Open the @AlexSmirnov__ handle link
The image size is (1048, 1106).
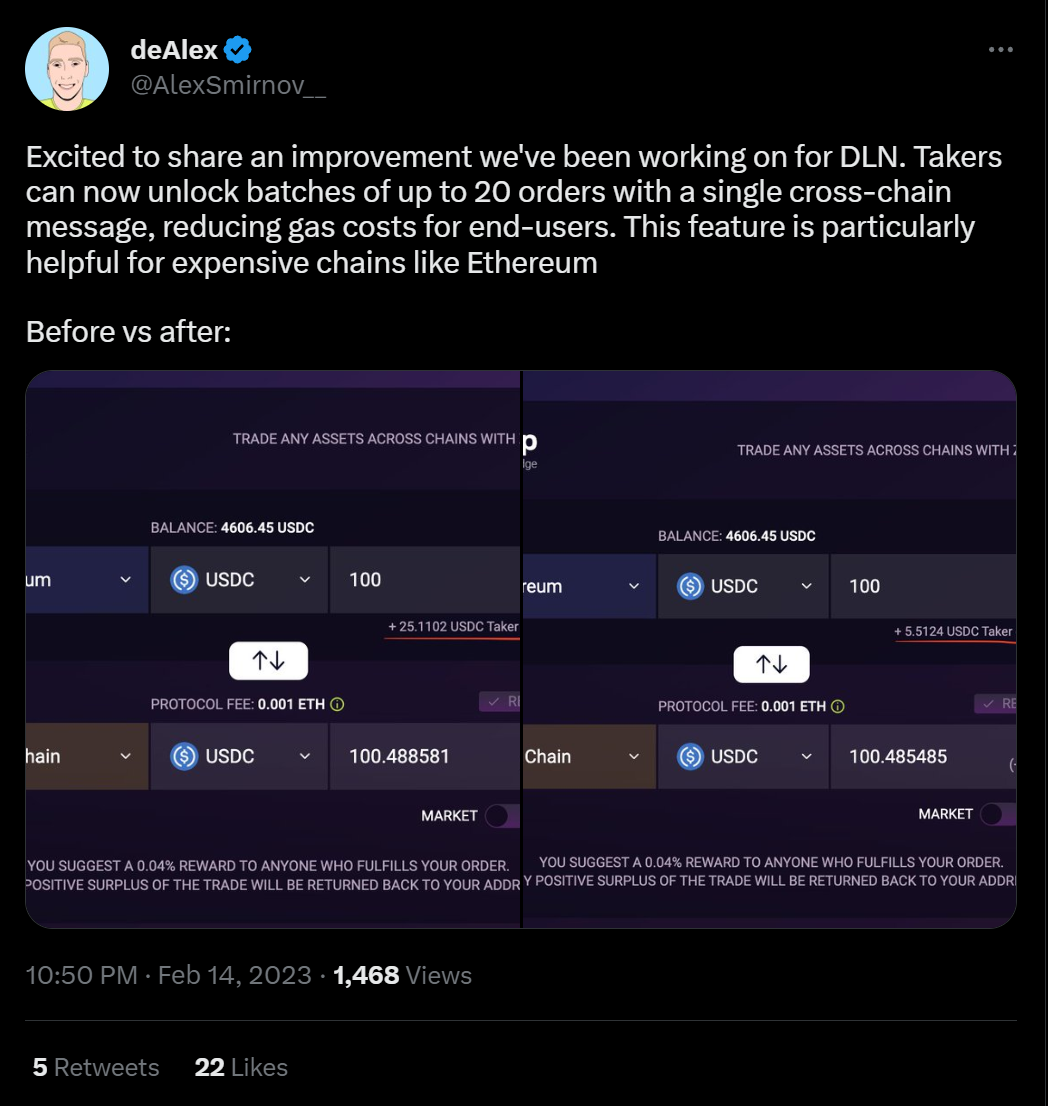tap(228, 87)
